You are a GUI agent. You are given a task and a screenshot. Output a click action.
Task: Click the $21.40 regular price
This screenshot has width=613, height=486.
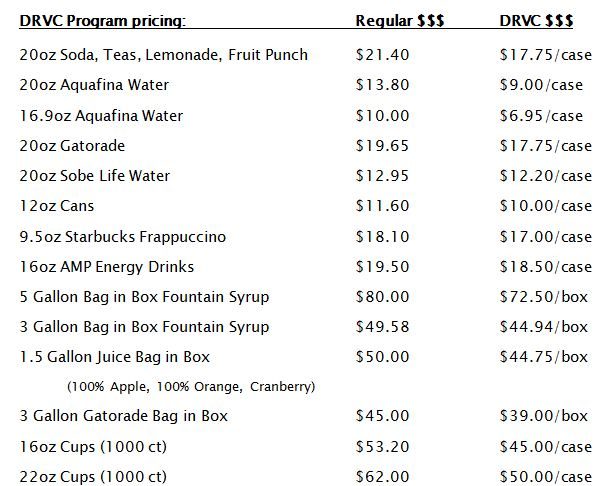tap(383, 55)
